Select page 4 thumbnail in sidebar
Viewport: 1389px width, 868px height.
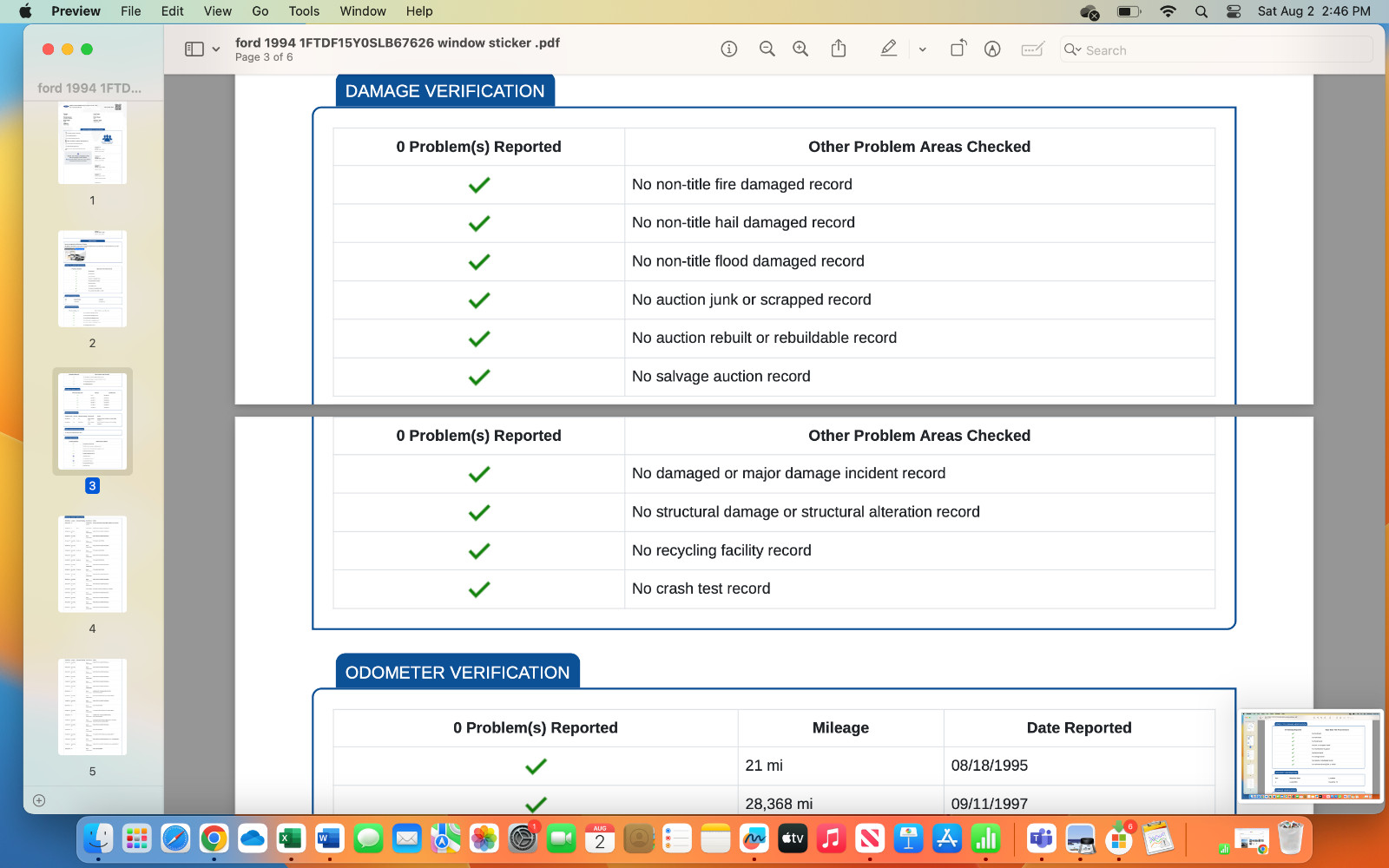point(92,564)
